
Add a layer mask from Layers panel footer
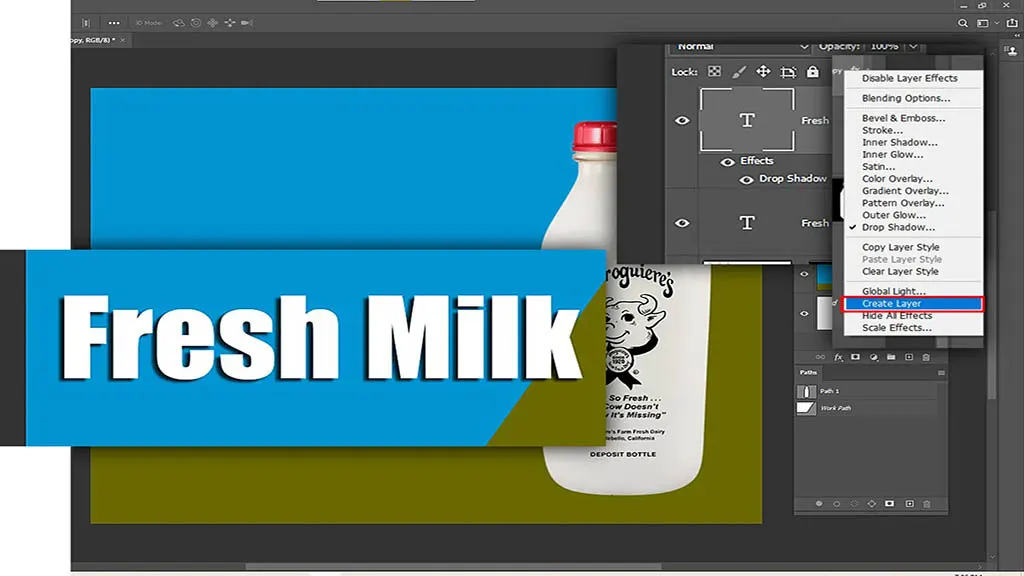(x=856, y=357)
